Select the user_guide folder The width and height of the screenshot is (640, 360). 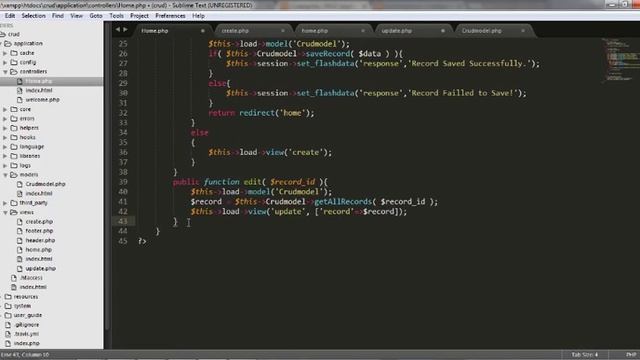[x=28, y=316]
